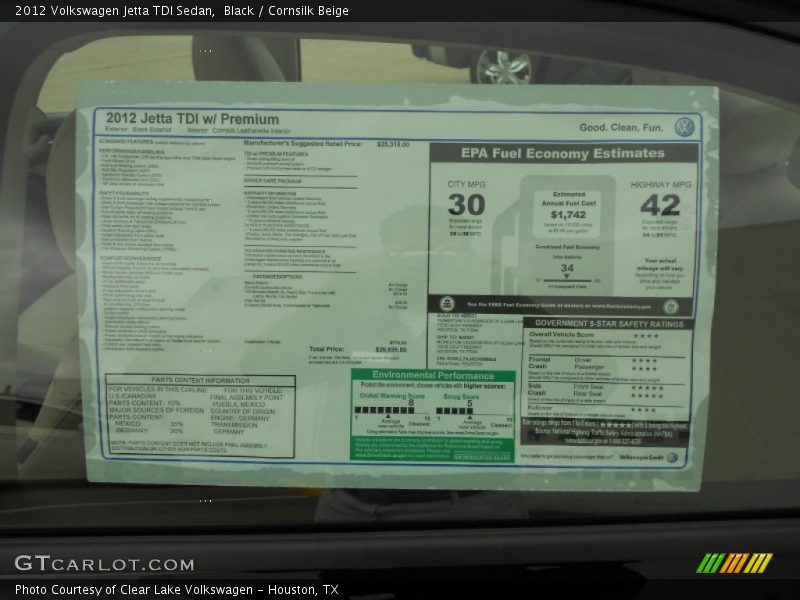800x600 pixels.
Task: Click the 'Good. Clean. Fun.' slogan
Action: click(x=621, y=128)
